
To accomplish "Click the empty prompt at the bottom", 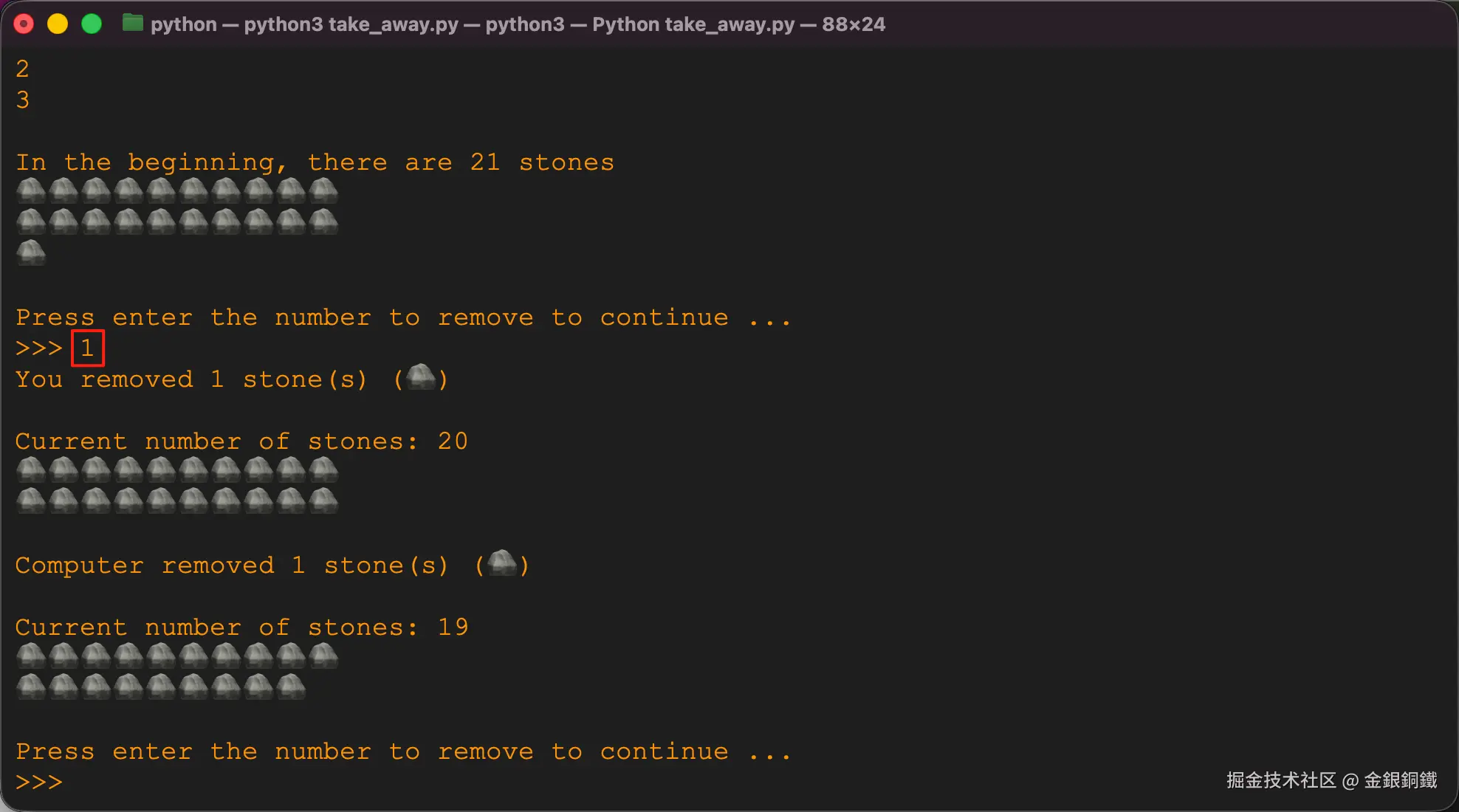I will (39, 782).
